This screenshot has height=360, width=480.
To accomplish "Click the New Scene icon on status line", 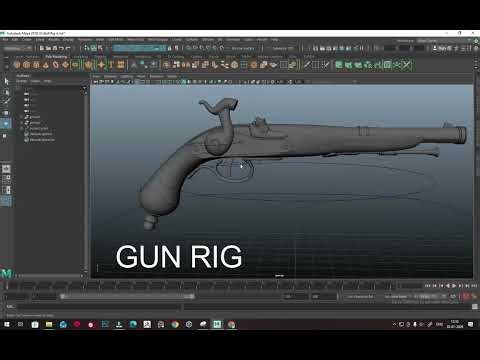I will 42,48.
